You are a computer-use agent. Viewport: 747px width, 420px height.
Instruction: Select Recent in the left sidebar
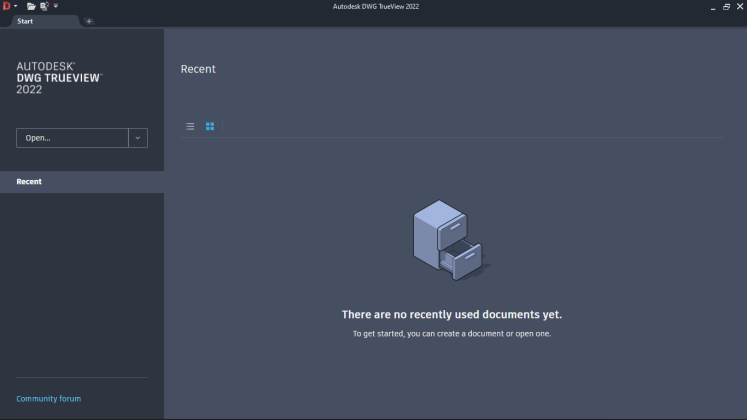82,182
